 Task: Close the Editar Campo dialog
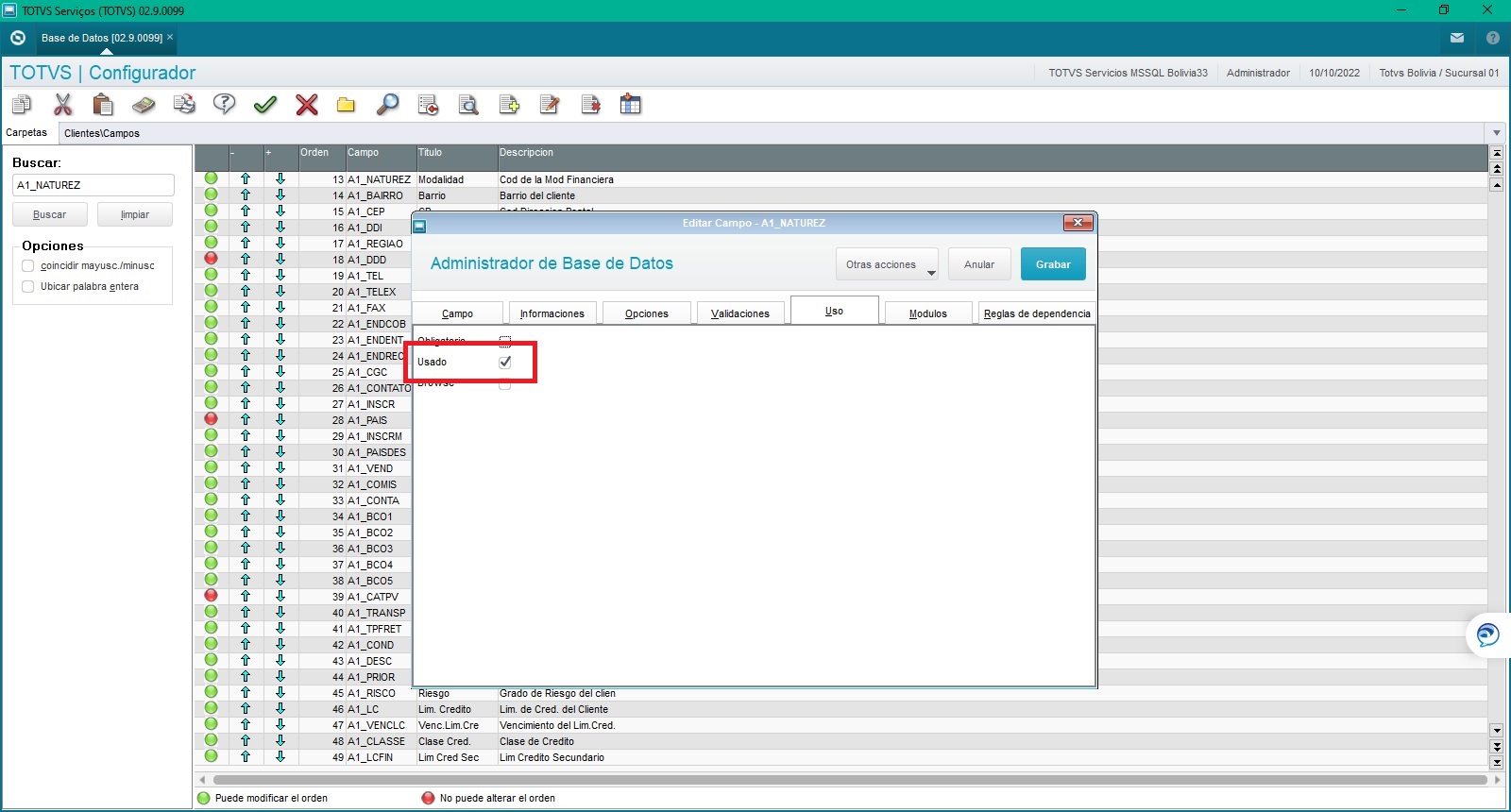pos(1078,223)
